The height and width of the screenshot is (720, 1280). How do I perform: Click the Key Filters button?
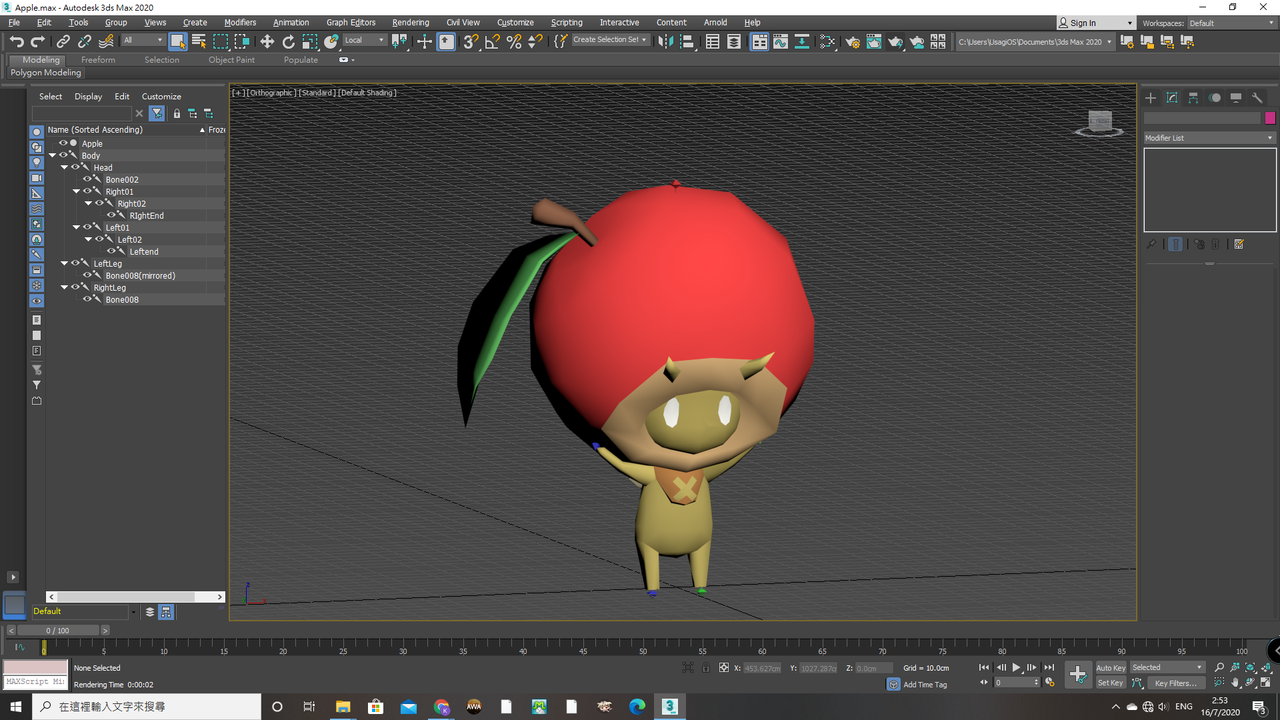coord(1174,683)
